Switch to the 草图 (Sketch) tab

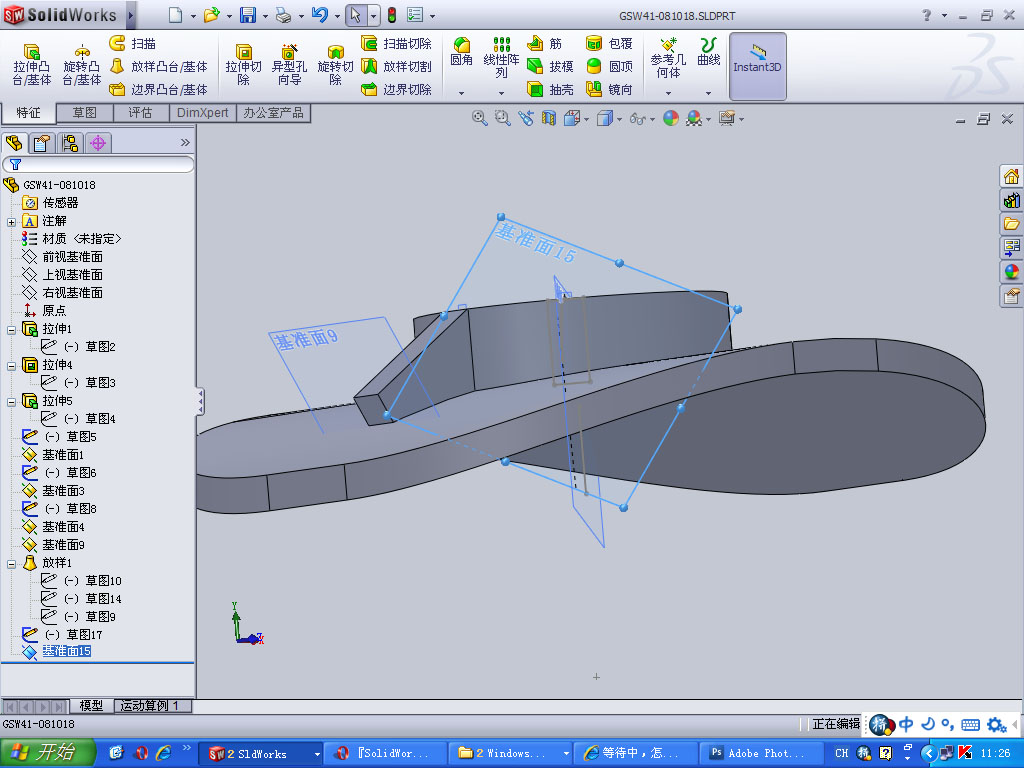[84, 113]
